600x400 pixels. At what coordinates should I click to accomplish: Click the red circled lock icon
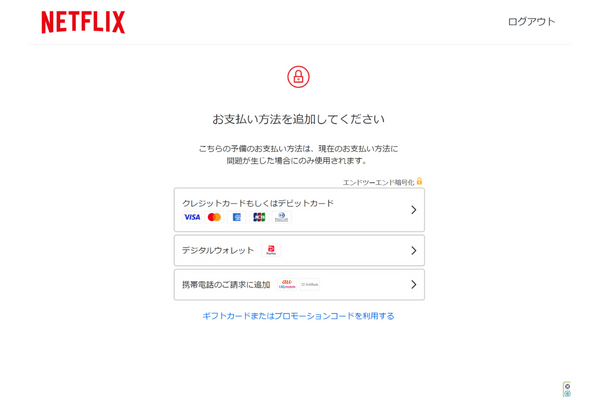pyautogui.click(x=298, y=77)
